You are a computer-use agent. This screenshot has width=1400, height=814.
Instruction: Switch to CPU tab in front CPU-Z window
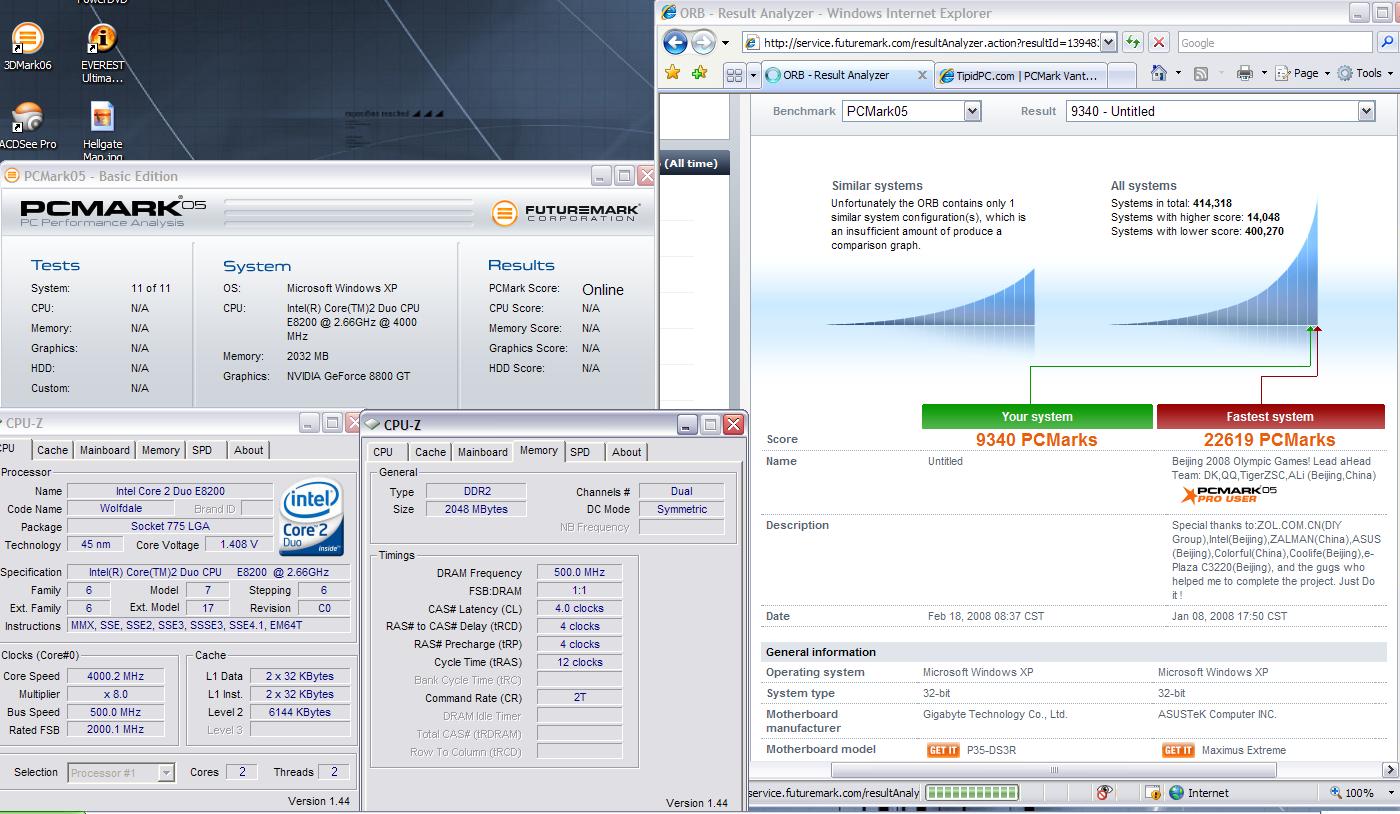click(x=383, y=452)
